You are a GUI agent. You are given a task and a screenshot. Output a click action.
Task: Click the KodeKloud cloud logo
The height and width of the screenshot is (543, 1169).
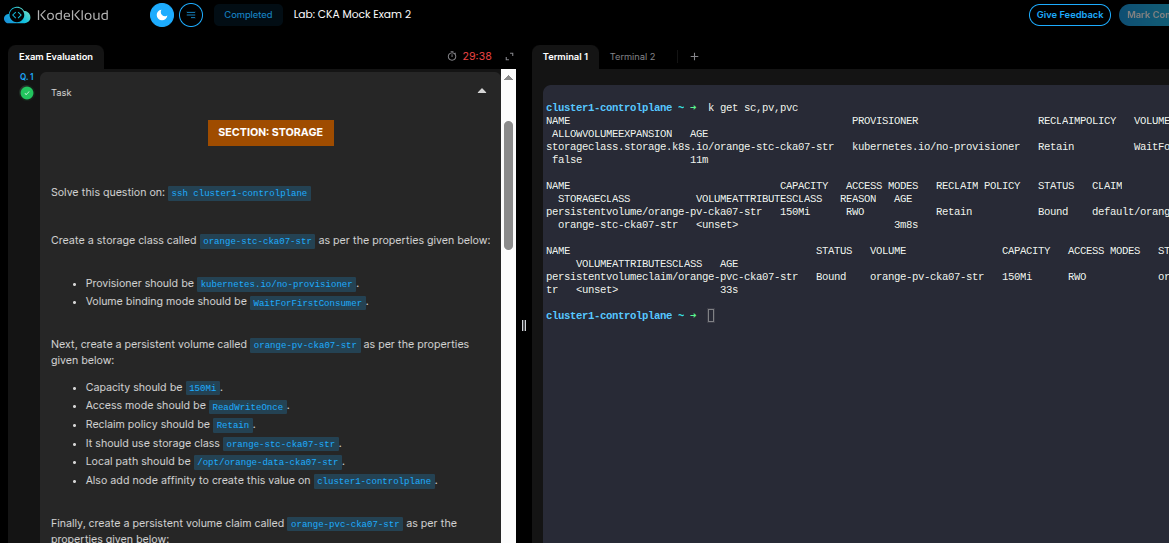point(17,15)
